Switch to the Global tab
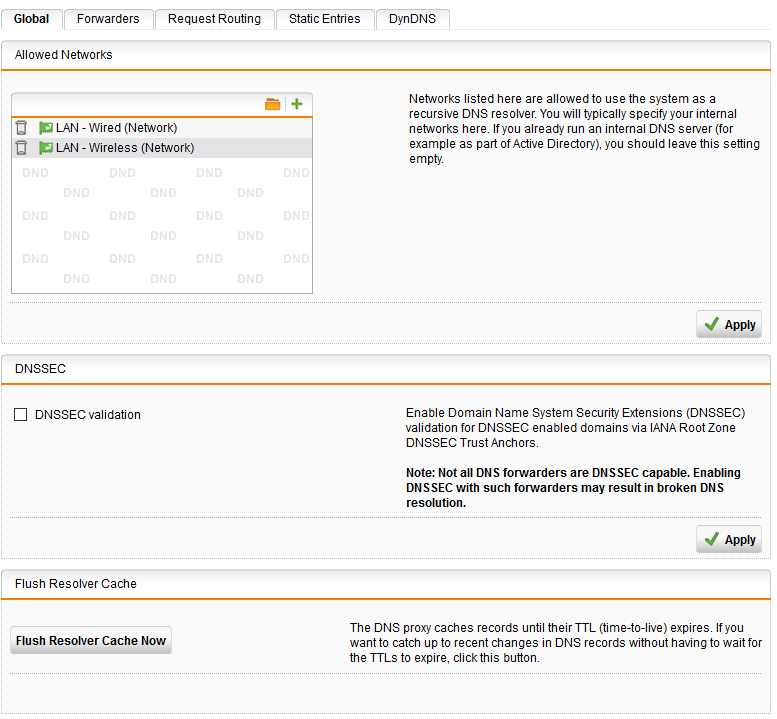The image size is (777, 719). (32, 19)
